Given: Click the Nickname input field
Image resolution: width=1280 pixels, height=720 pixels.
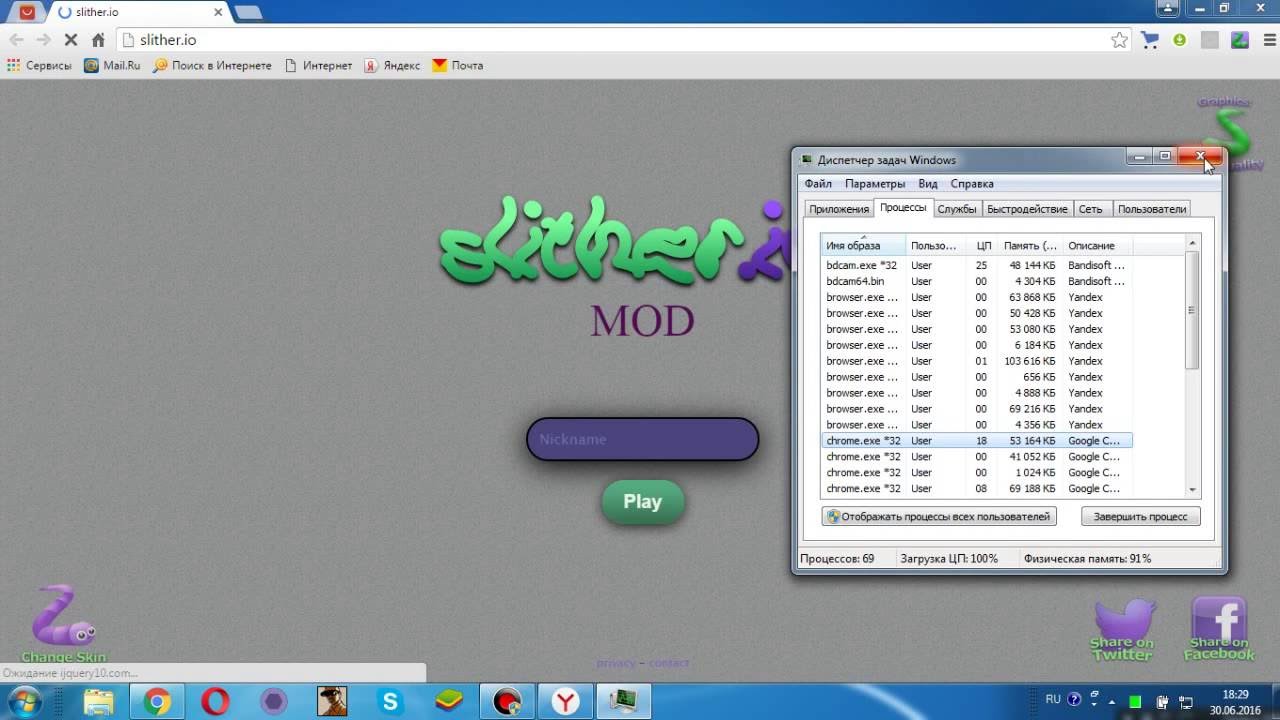Looking at the screenshot, I should 643,439.
